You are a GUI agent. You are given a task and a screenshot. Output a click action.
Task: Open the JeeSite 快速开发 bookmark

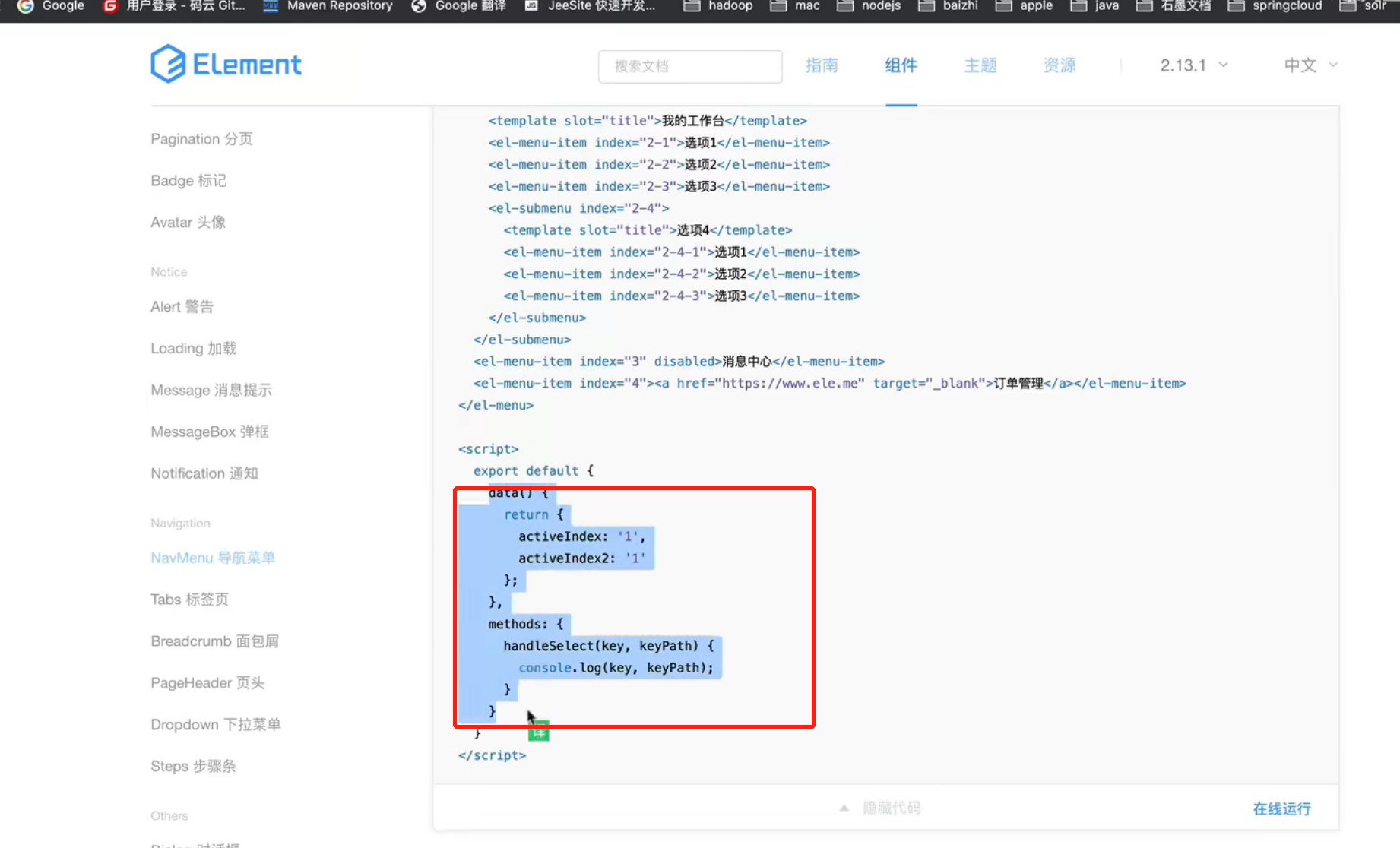click(x=590, y=6)
